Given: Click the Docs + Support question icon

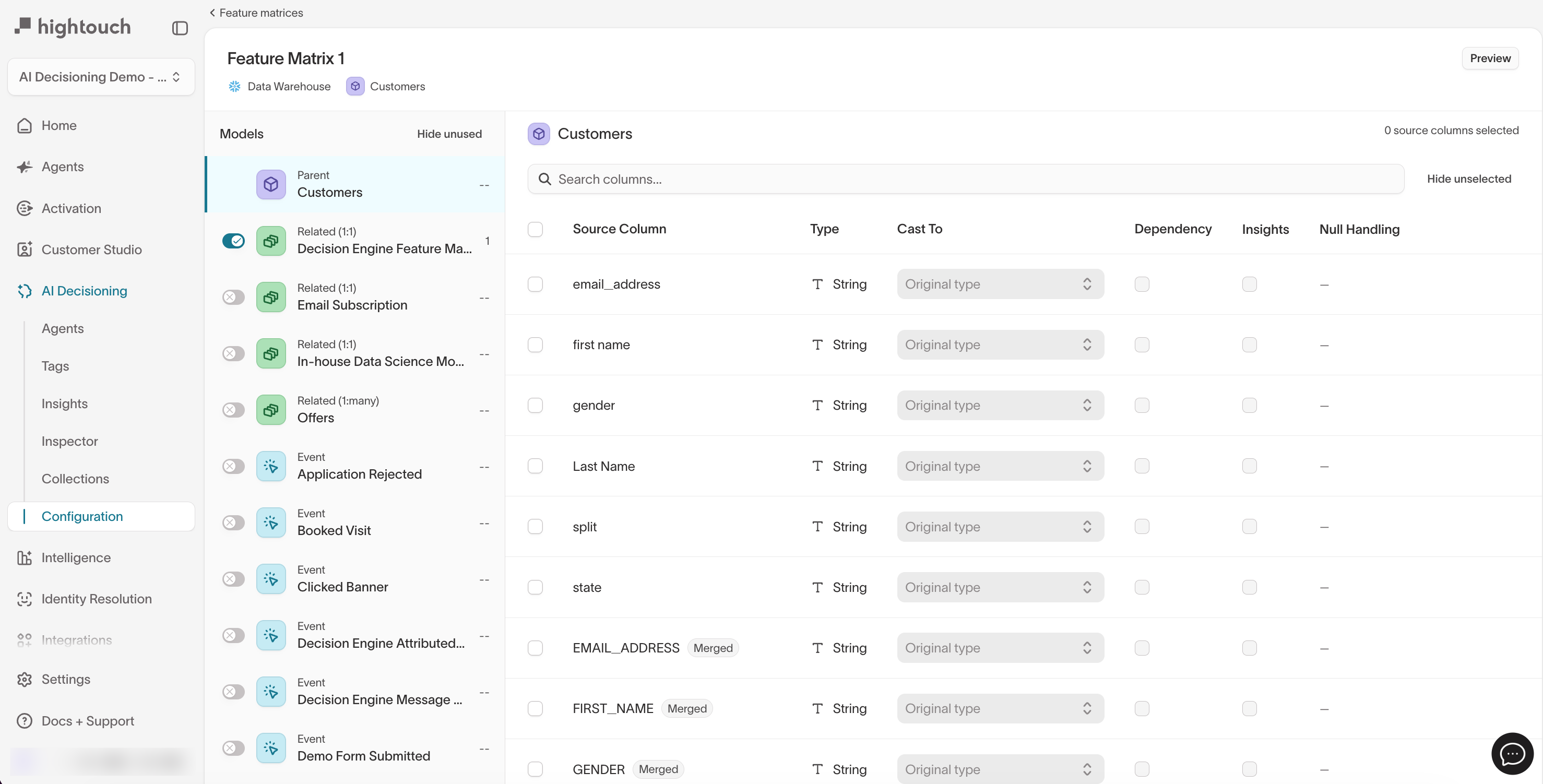Looking at the screenshot, I should tap(25, 720).
